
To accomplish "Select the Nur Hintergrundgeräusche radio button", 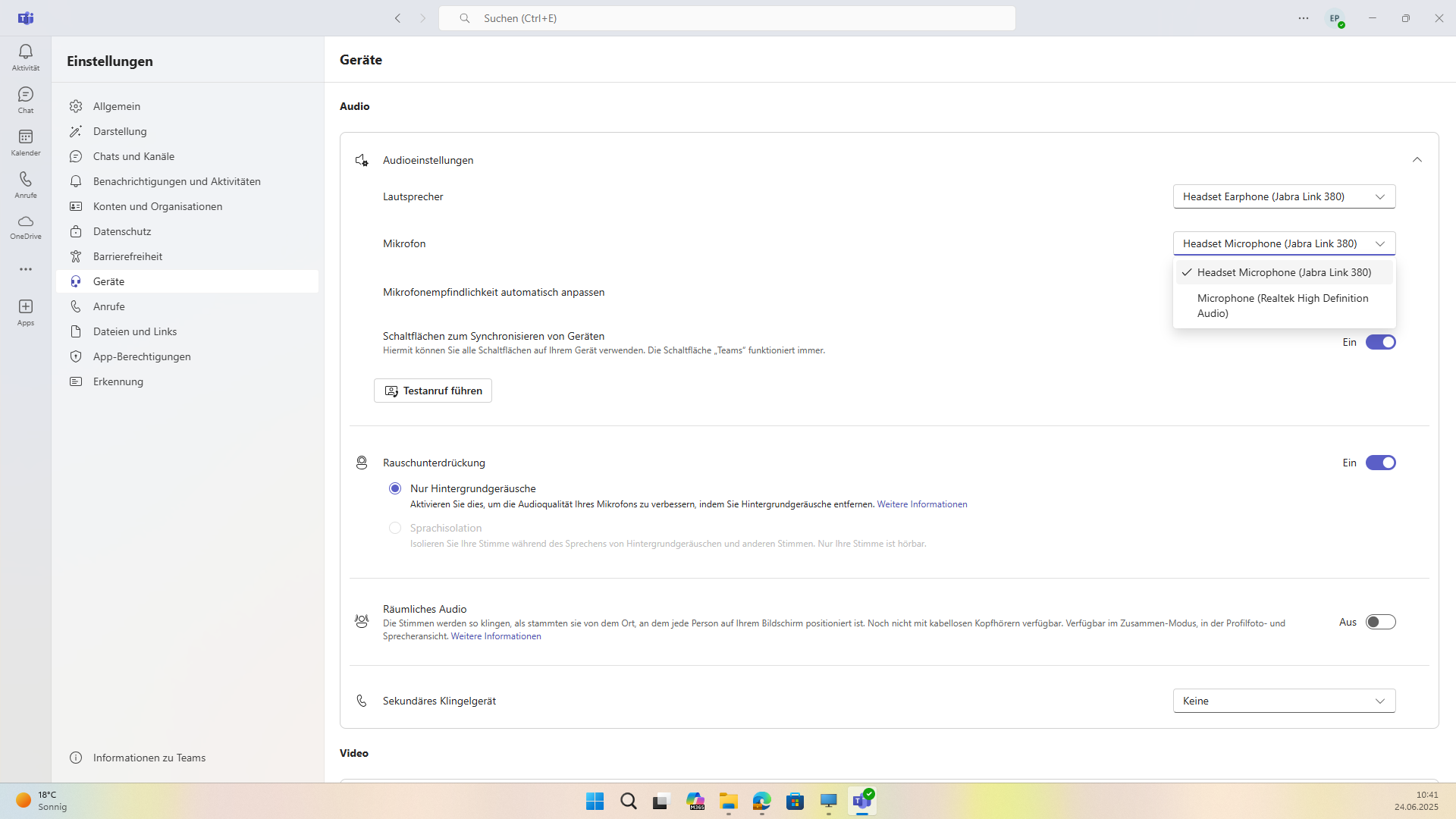I will (x=395, y=488).
